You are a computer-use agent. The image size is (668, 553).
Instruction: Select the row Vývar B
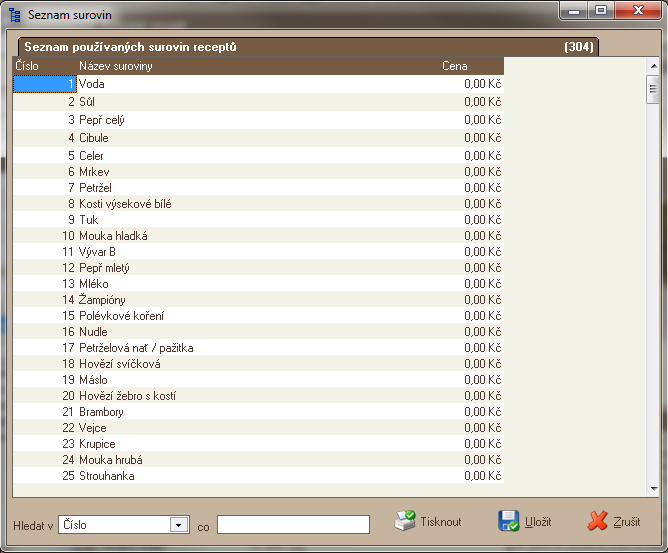[259, 251]
